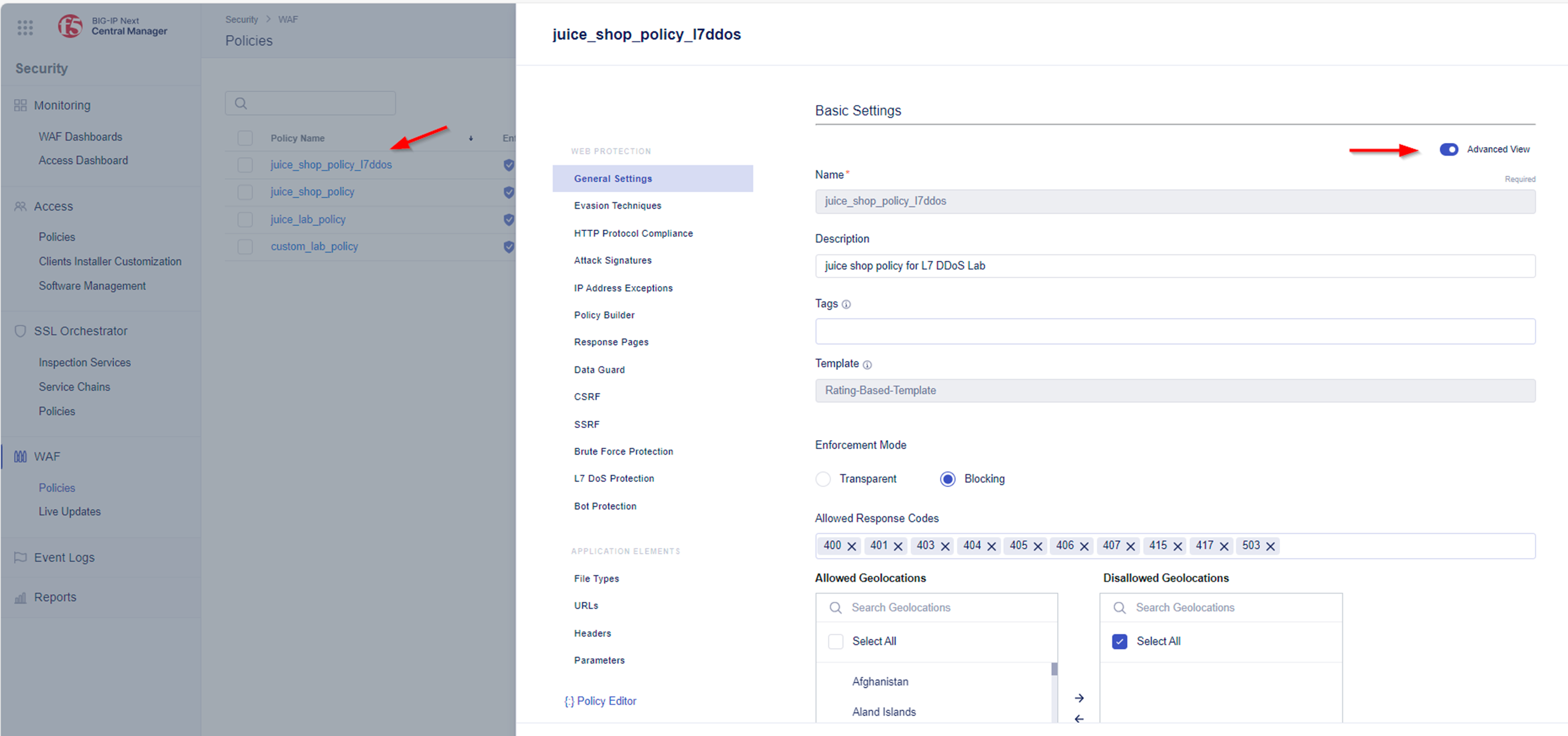
Task: Remove the 415 response code
Action: [x=1177, y=546]
